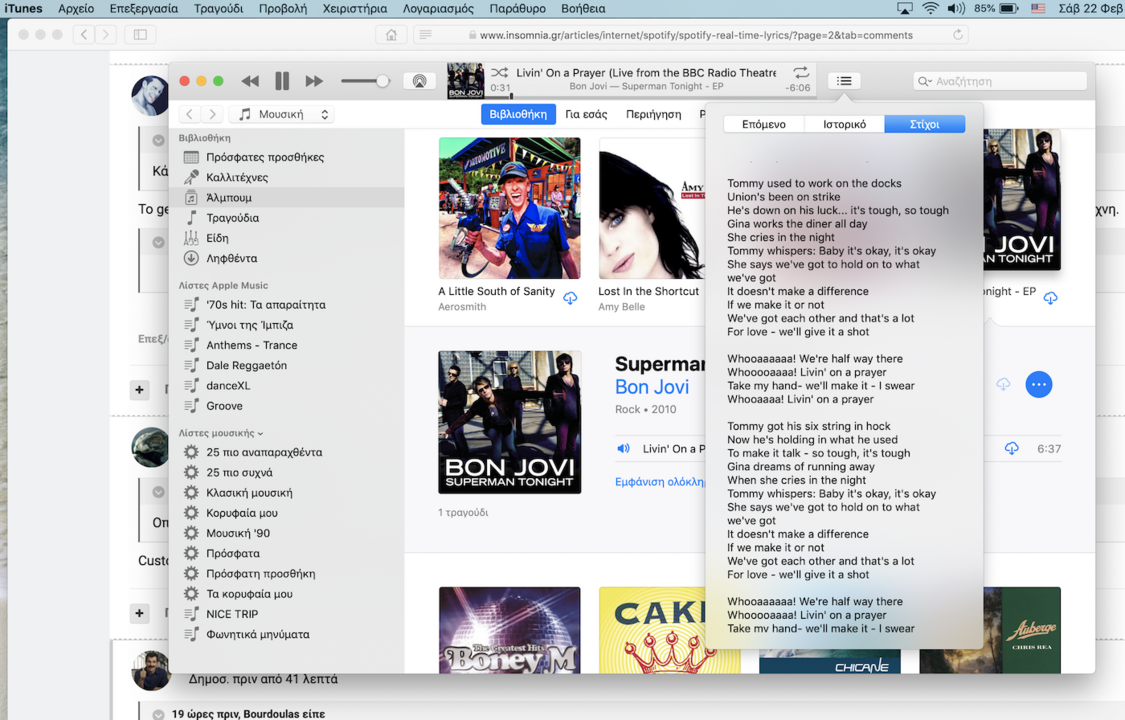
Task: Switch to the Βιβλιοθήκη tab
Action: point(518,114)
